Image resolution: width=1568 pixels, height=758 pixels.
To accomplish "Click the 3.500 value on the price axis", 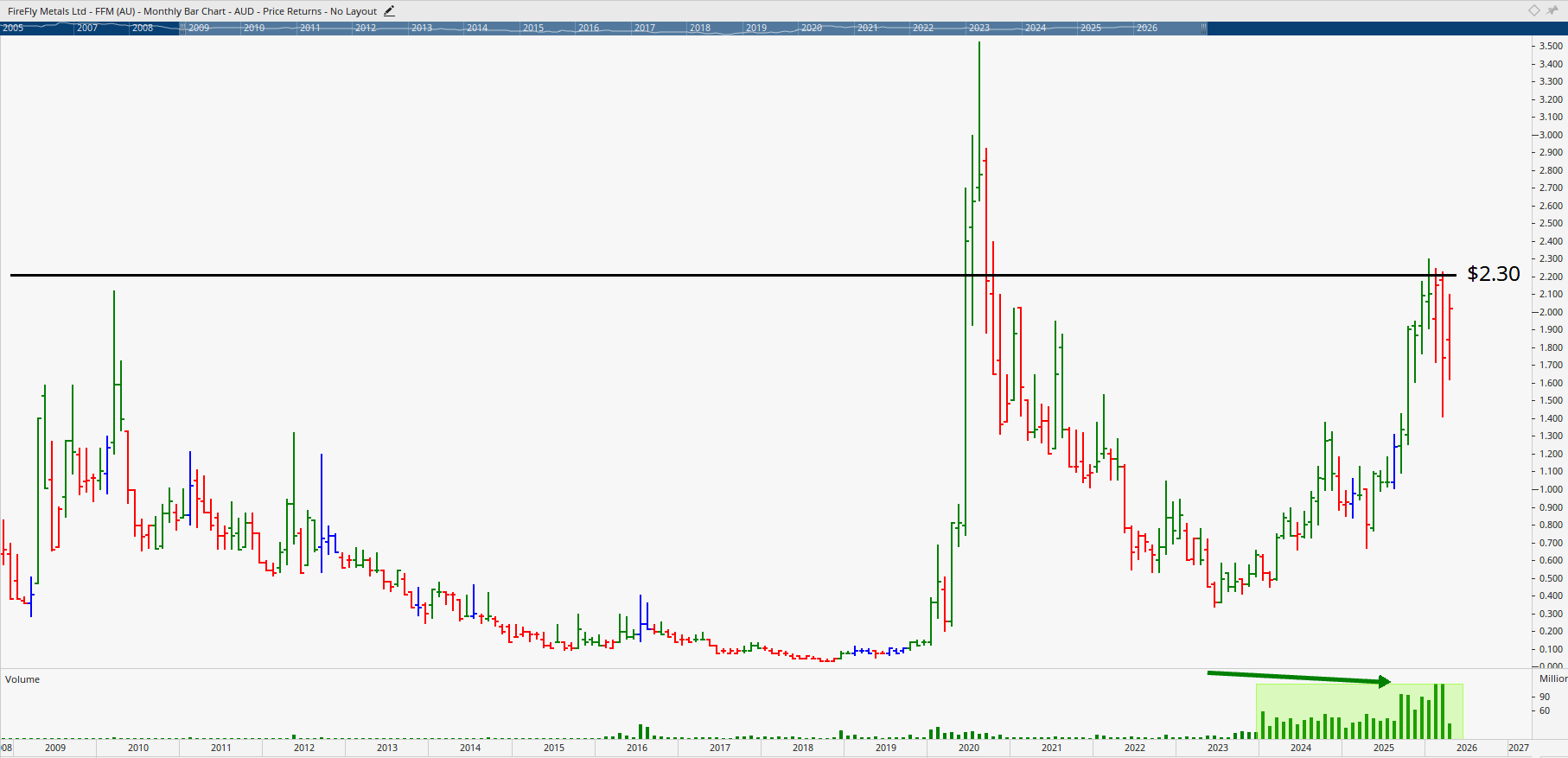I will 1551,46.
